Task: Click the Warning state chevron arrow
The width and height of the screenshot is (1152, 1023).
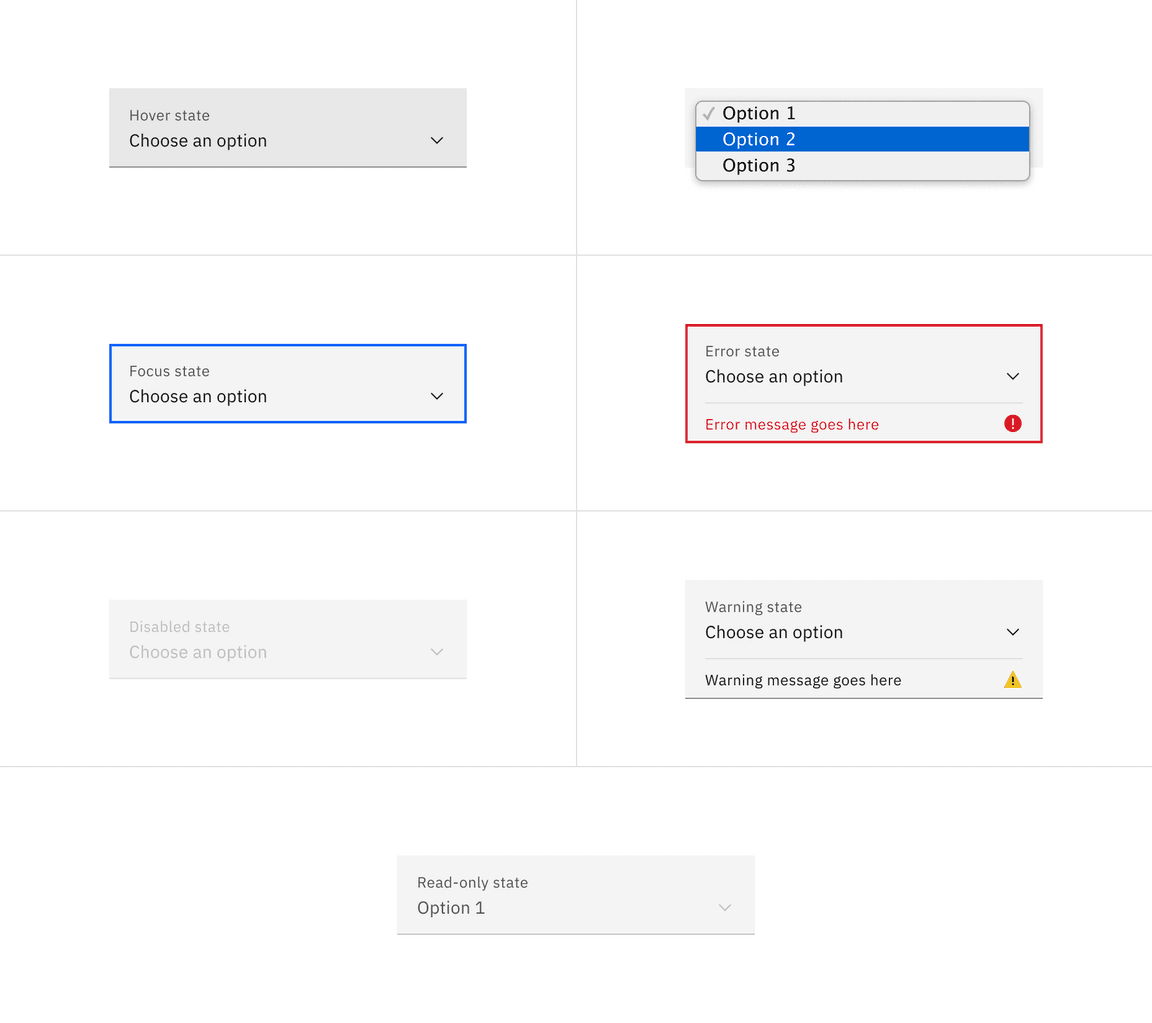Action: (x=1012, y=633)
